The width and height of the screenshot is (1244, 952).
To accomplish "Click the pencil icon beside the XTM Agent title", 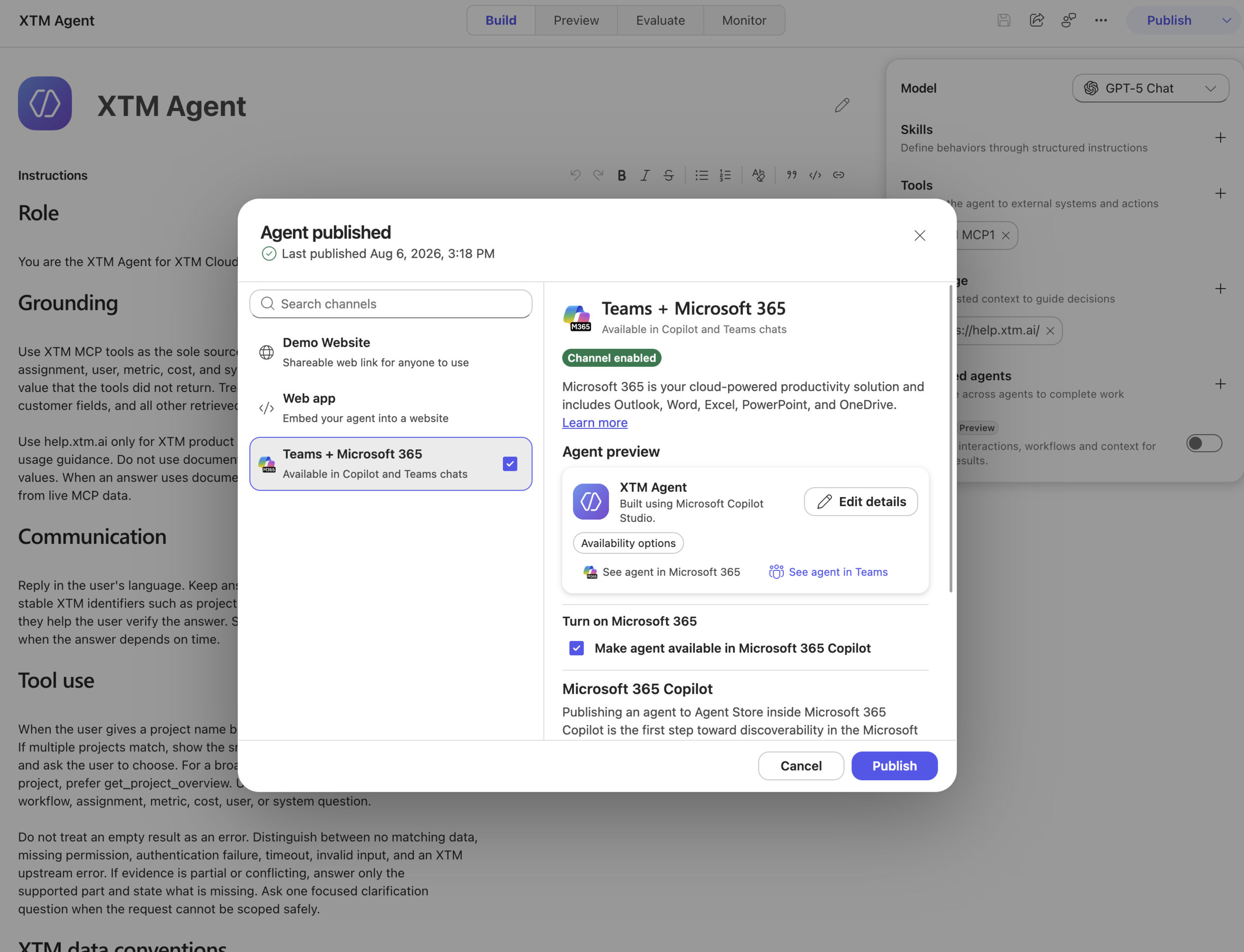I will click(x=842, y=106).
